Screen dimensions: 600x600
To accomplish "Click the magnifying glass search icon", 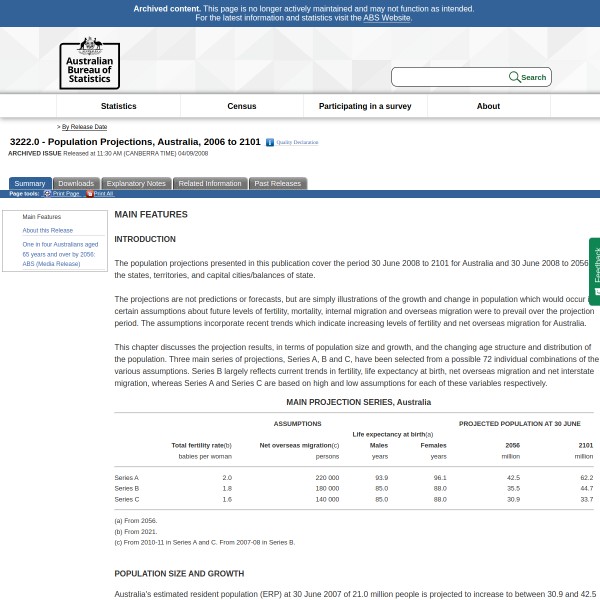I will click(514, 77).
